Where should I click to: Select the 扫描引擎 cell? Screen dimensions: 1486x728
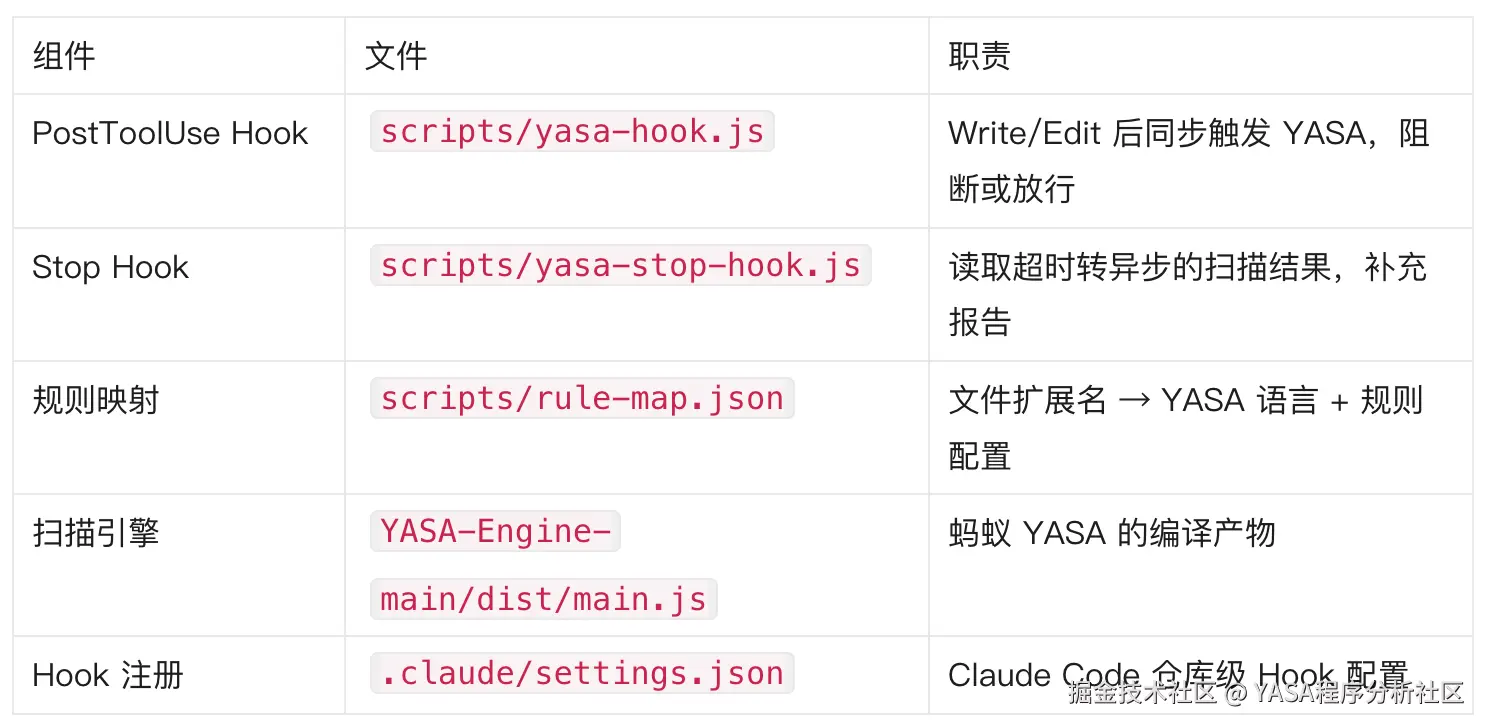click(96, 533)
